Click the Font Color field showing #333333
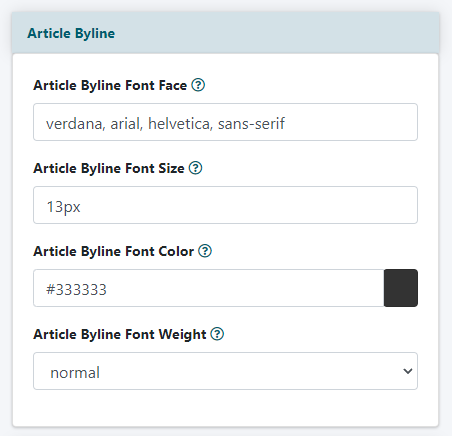This screenshot has width=452, height=436. coord(209,288)
